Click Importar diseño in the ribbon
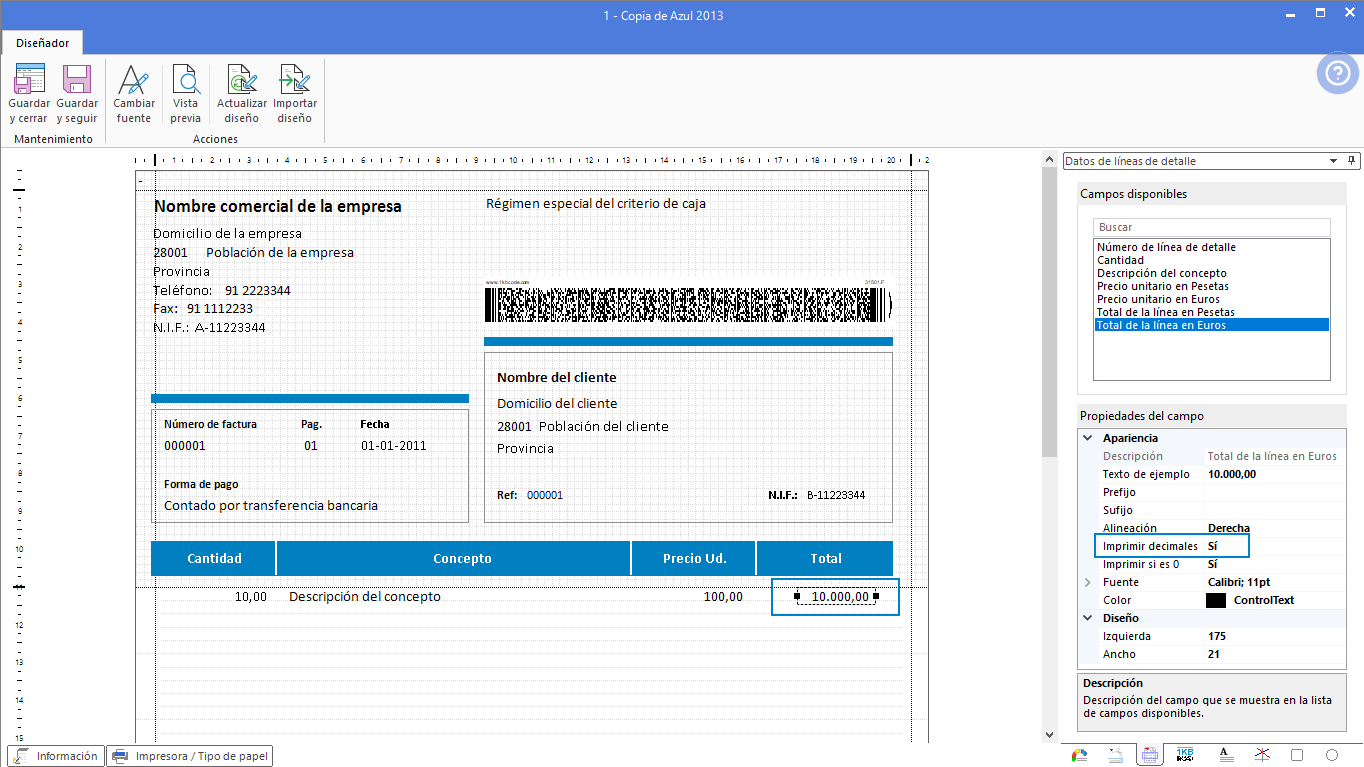Viewport: 1364px width, 767px height. pyautogui.click(x=295, y=95)
